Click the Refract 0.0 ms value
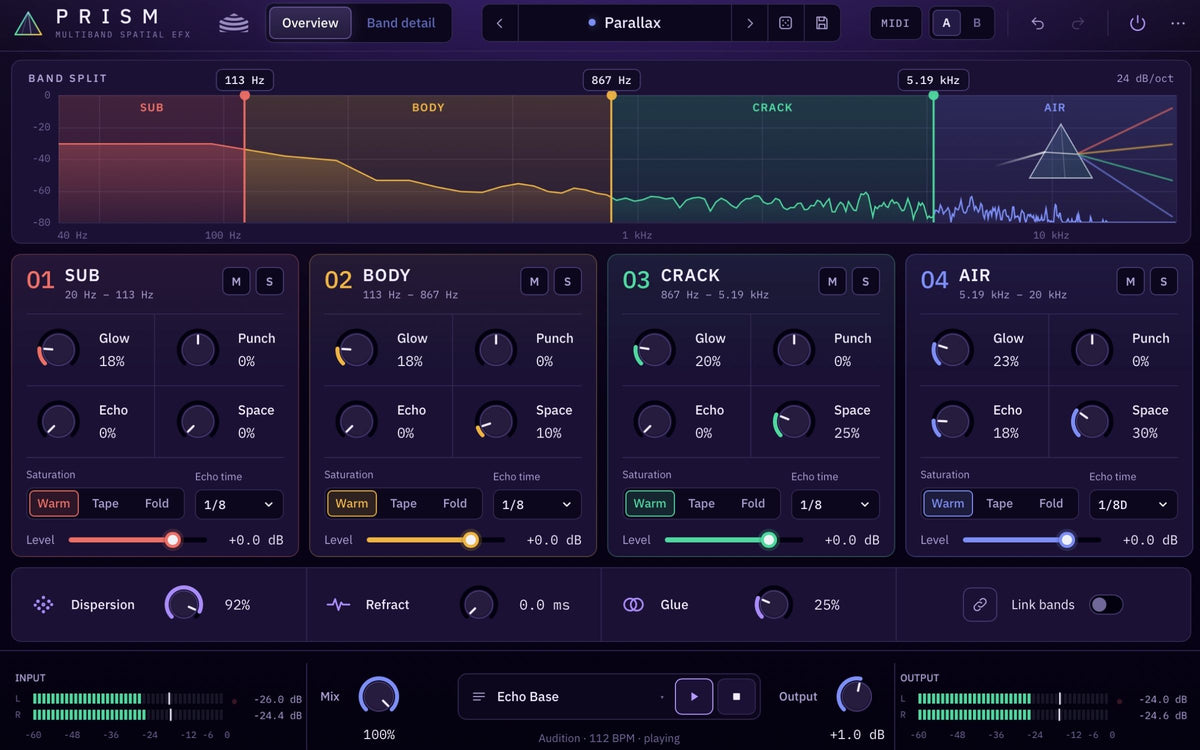This screenshot has width=1200, height=750. tap(544, 605)
